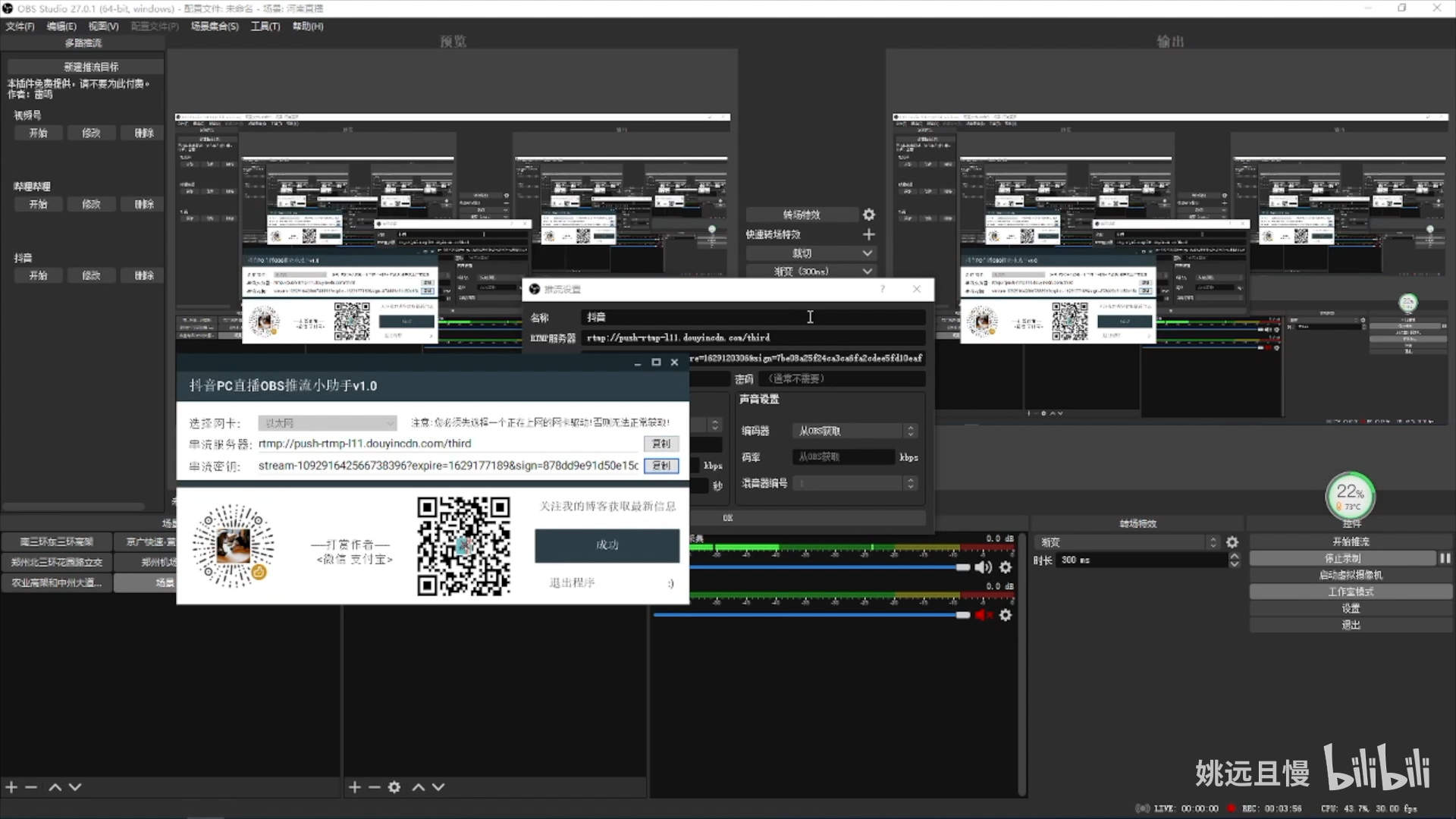The width and height of the screenshot is (1456, 819).
Task: Expand the 截切 quick transition chevron
Action: [x=868, y=253]
